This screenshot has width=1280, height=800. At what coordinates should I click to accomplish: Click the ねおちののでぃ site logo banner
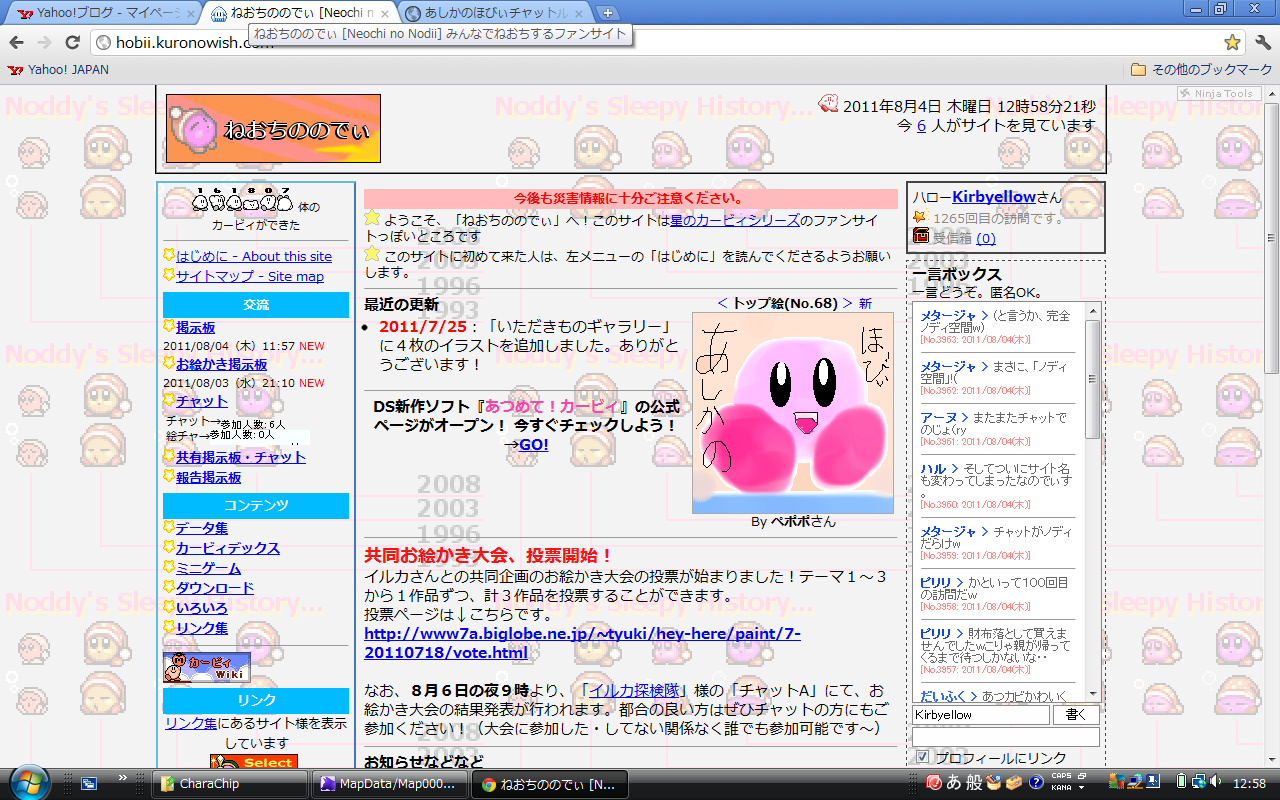pyautogui.click(x=273, y=128)
